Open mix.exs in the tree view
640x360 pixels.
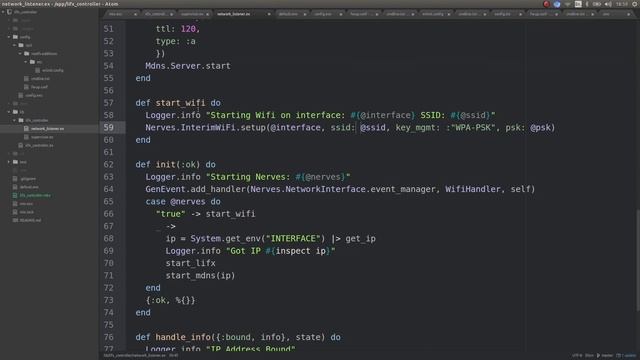26,204
